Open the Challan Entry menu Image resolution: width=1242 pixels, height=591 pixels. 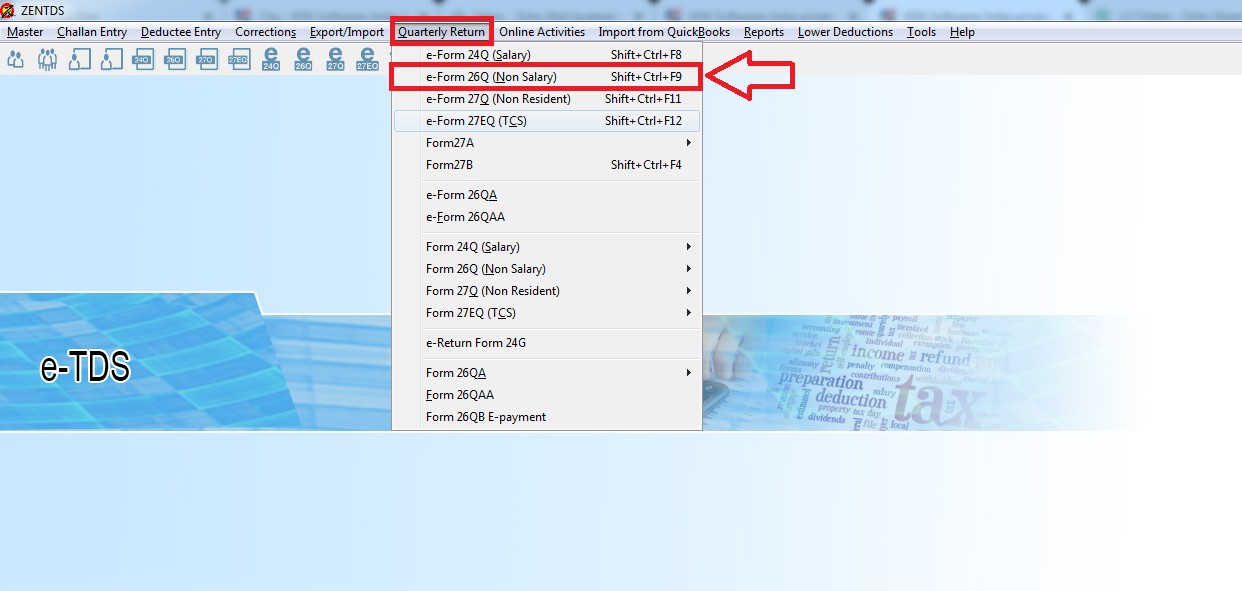coord(92,32)
